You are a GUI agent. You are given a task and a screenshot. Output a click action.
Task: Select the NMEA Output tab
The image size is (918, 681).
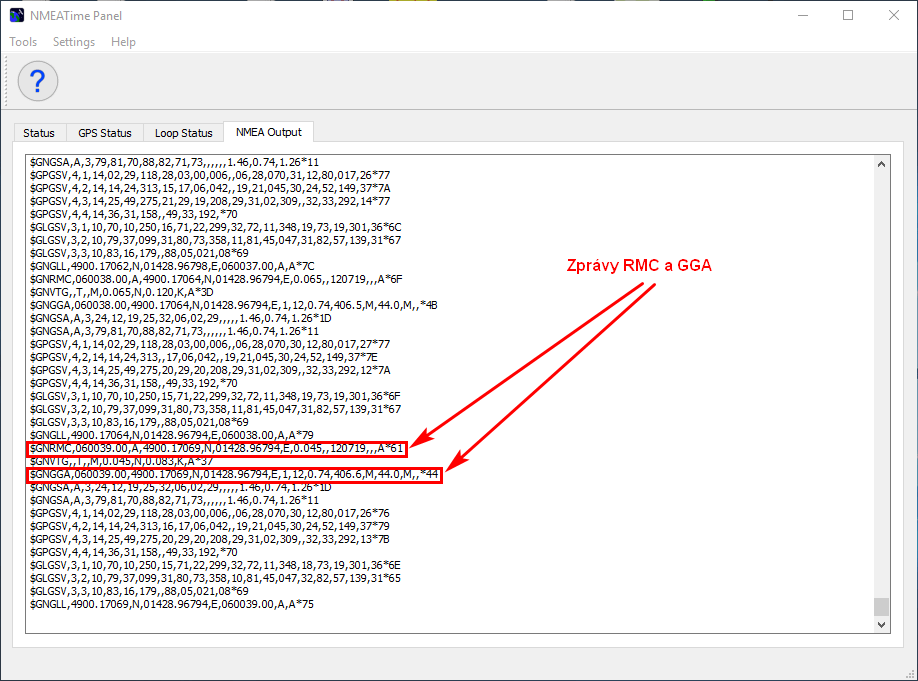(268, 132)
